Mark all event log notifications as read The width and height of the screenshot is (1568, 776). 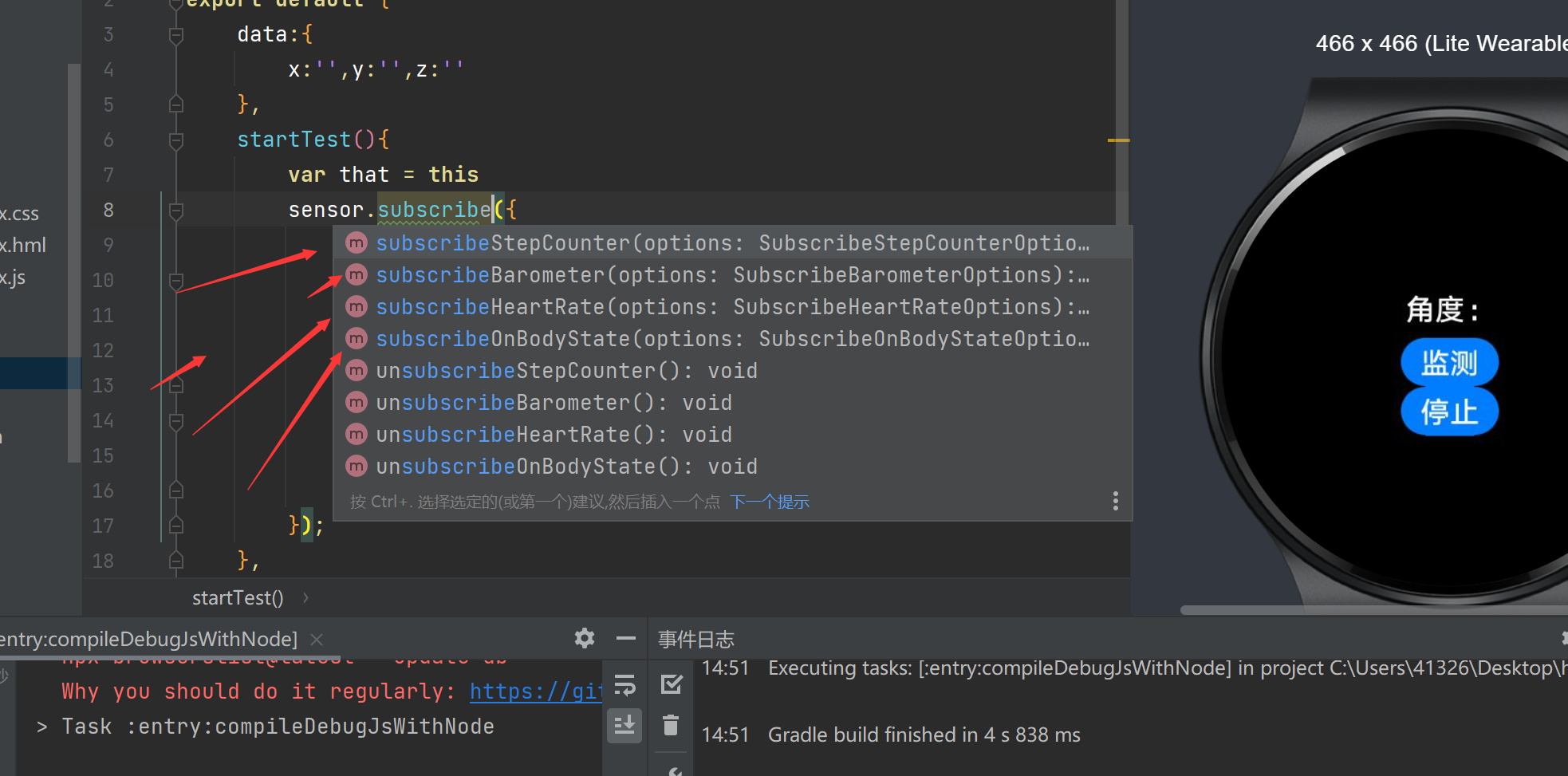(672, 683)
